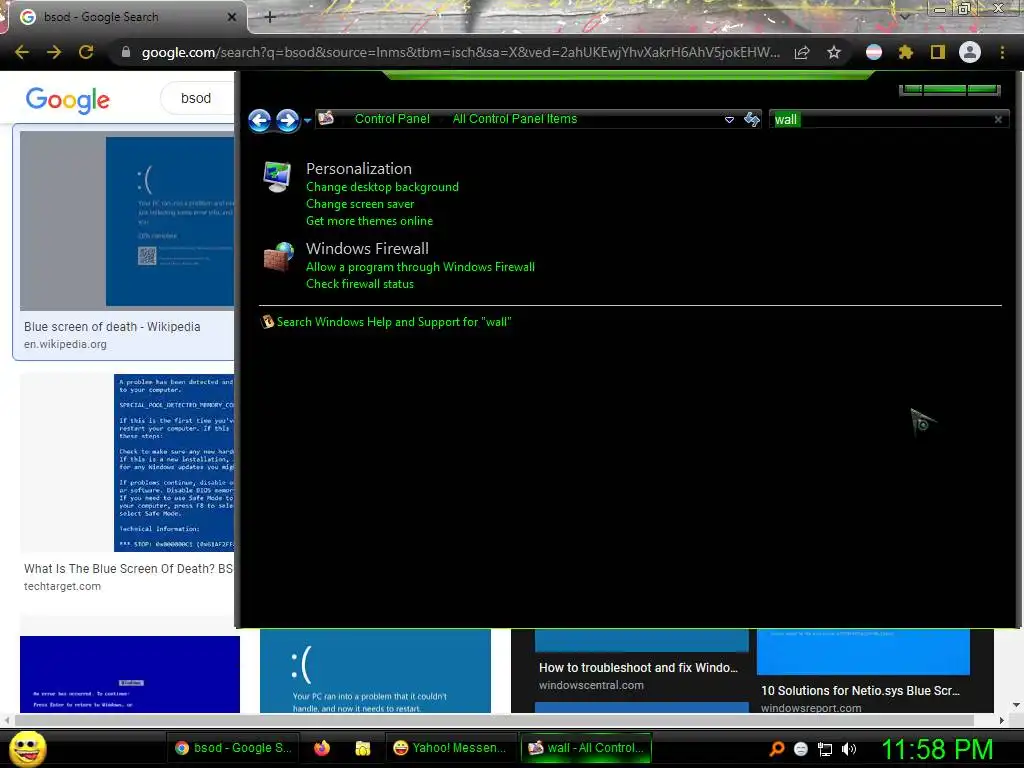This screenshot has width=1024, height=768.
Task: Expand address bar history dropdown
Action: [729, 120]
